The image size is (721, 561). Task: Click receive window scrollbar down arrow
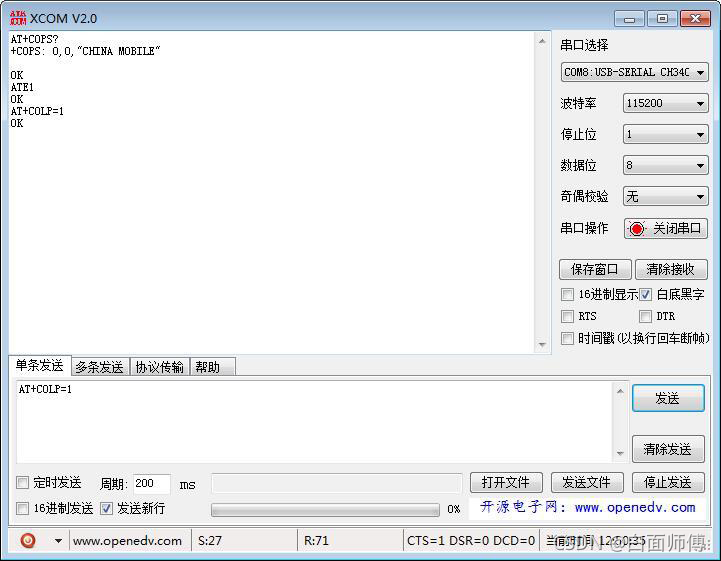542,344
